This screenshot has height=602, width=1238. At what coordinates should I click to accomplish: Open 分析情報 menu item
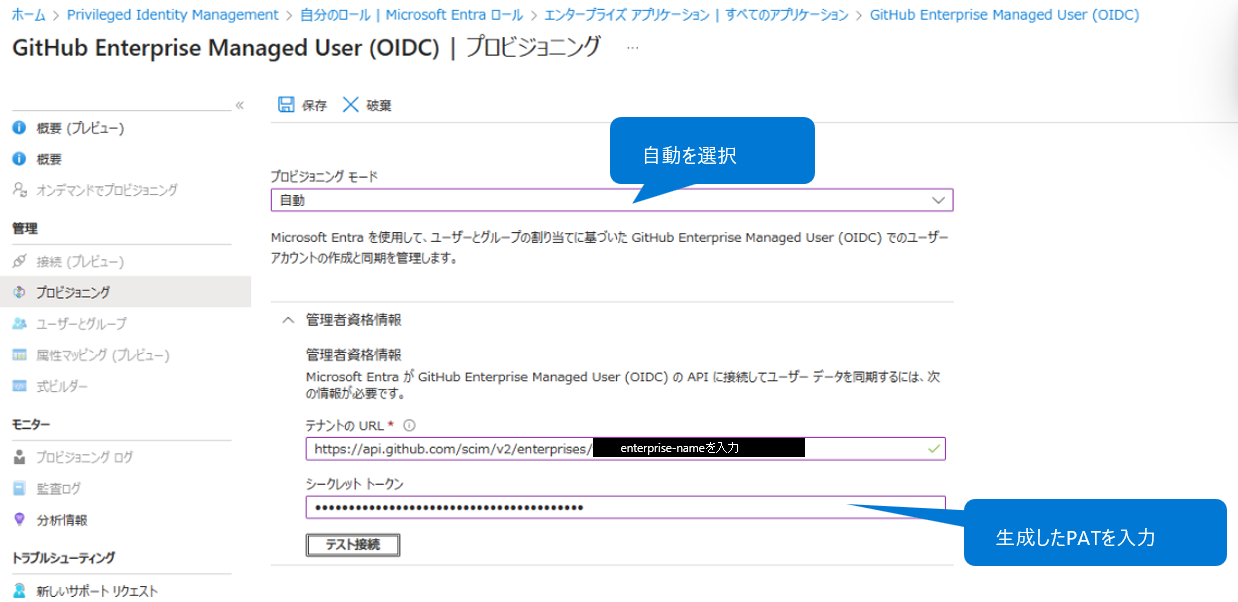point(62,520)
